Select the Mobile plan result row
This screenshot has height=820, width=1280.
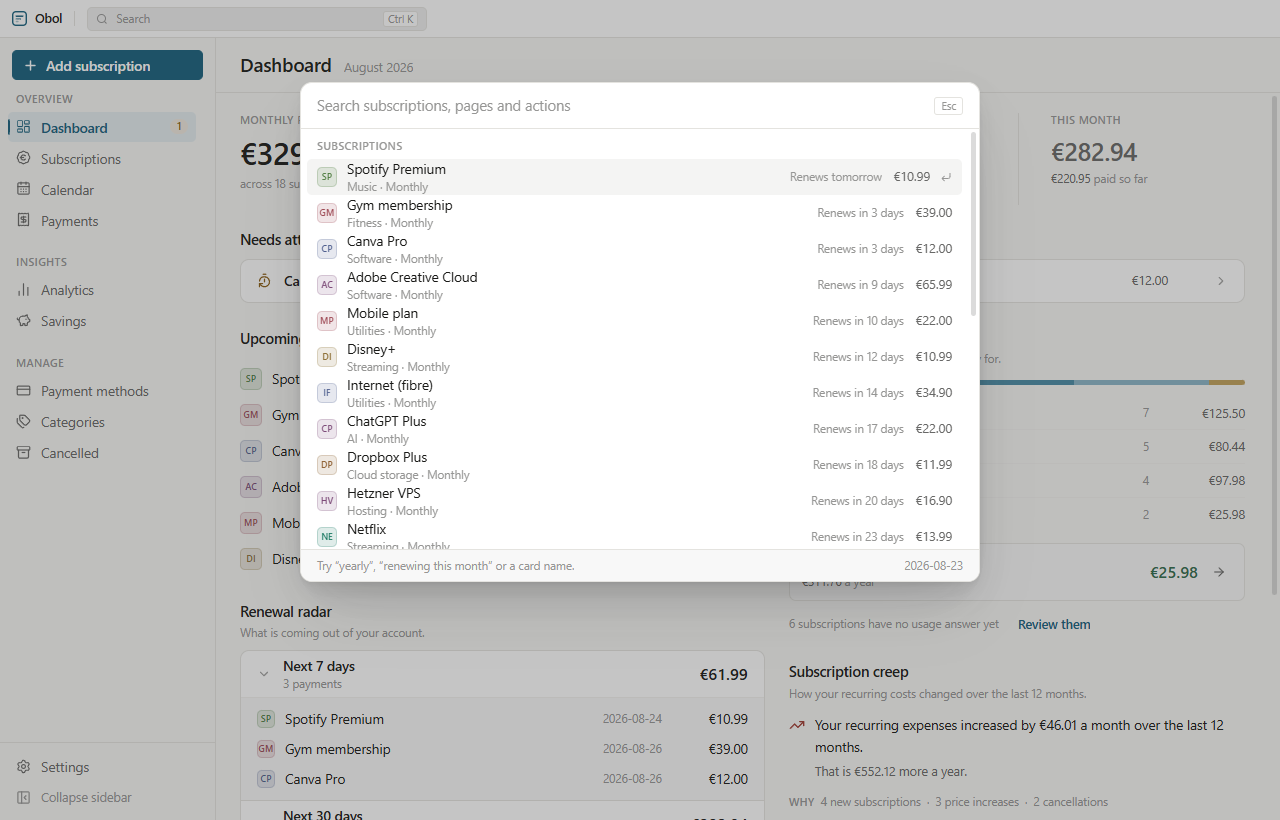[x=635, y=321]
